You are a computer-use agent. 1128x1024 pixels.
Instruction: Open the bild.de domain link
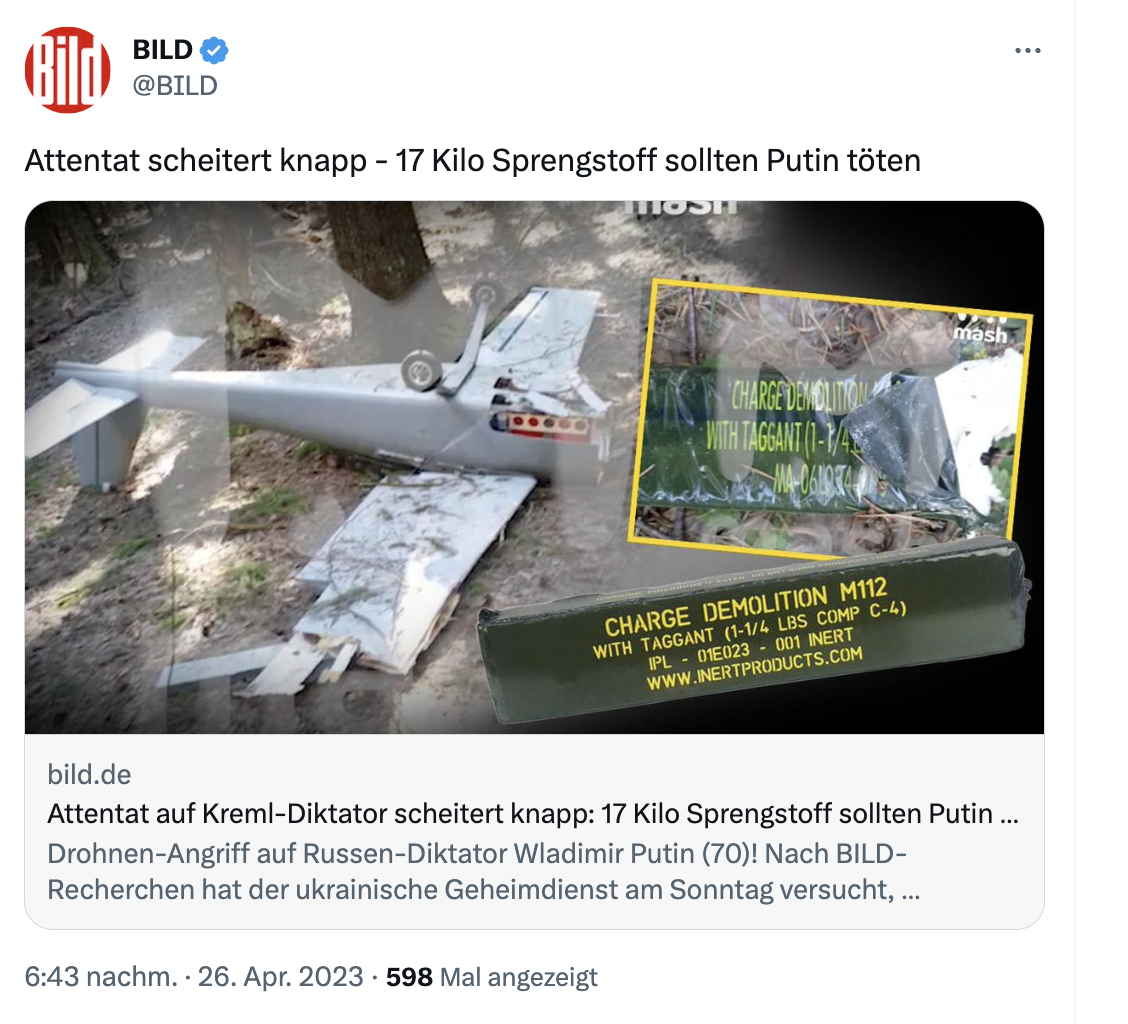(x=89, y=774)
